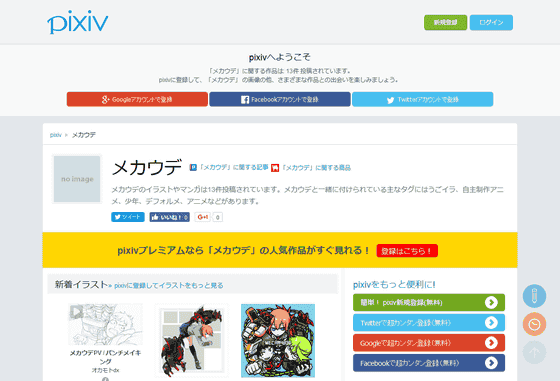Click the red 登録はこちら premium button

[x=407, y=251]
